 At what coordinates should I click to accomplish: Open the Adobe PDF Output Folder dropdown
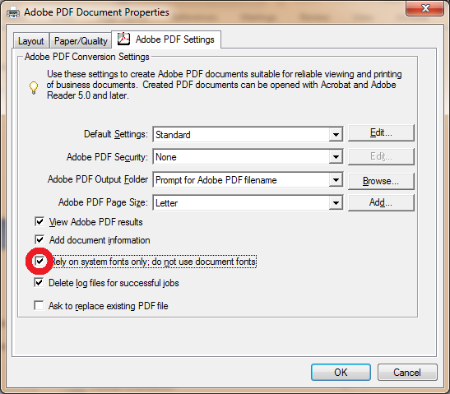(x=336, y=180)
